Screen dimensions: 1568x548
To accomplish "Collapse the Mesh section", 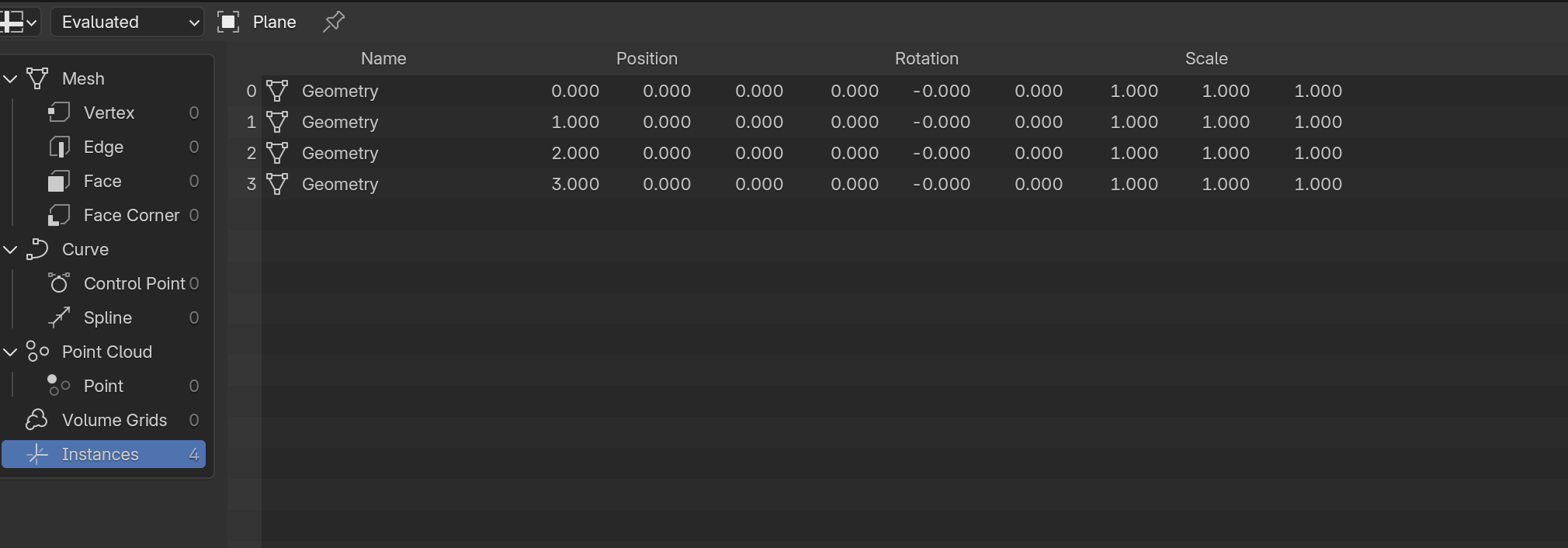I will [x=11, y=78].
